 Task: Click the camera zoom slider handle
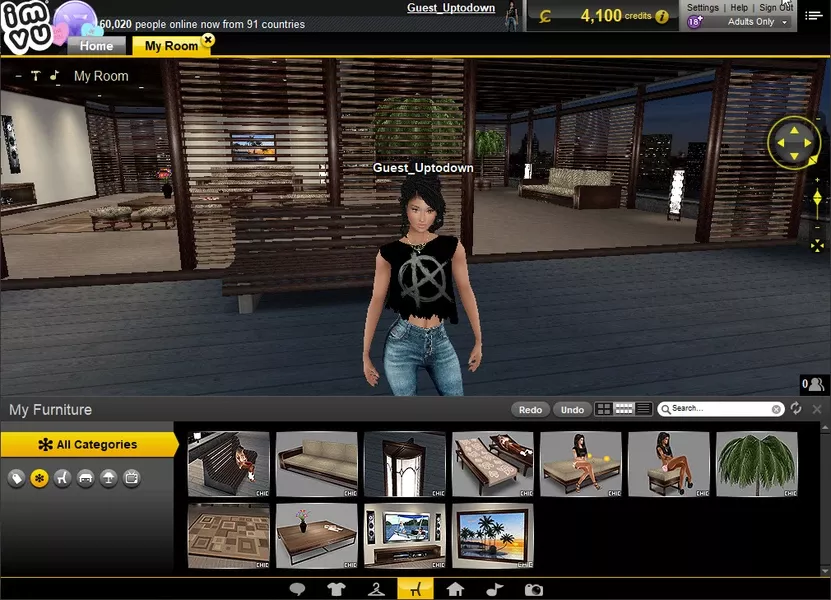(x=817, y=198)
